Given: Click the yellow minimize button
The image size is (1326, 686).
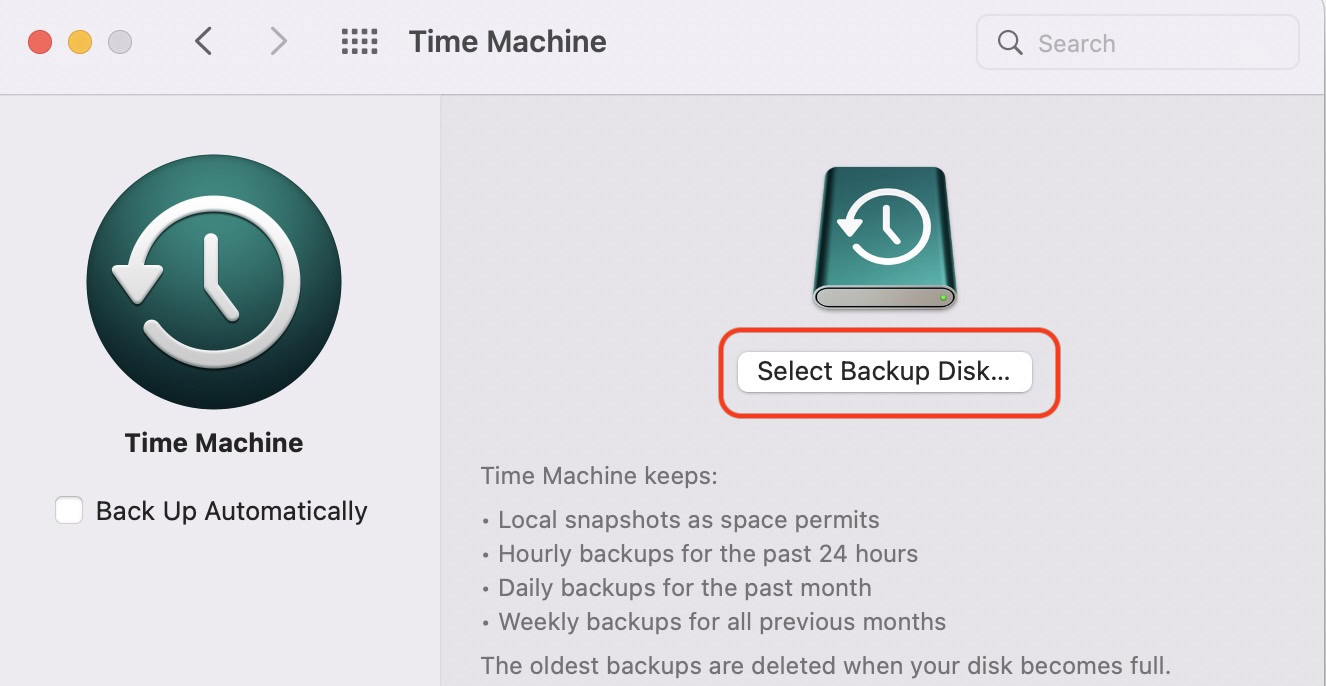Looking at the screenshot, I should pos(80,41).
